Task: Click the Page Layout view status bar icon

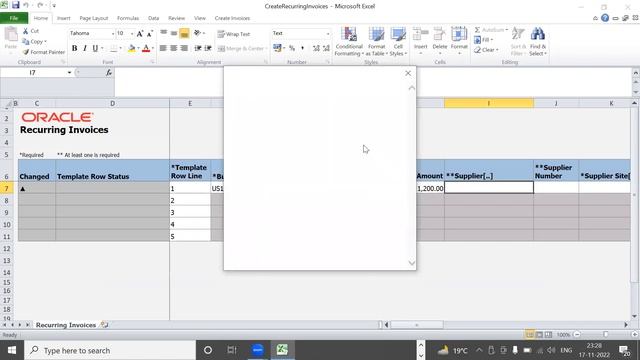Action: (x=539, y=335)
